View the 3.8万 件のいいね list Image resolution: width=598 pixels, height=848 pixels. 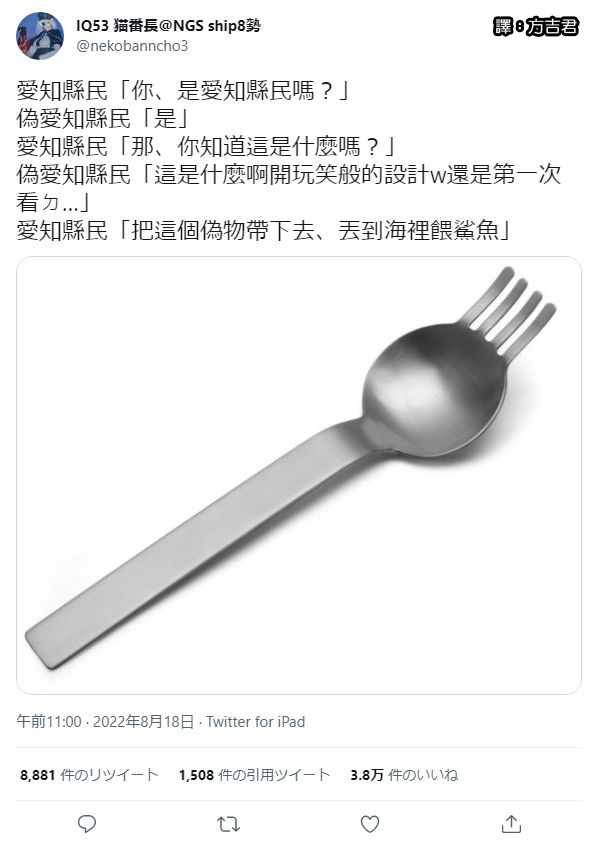(x=404, y=775)
